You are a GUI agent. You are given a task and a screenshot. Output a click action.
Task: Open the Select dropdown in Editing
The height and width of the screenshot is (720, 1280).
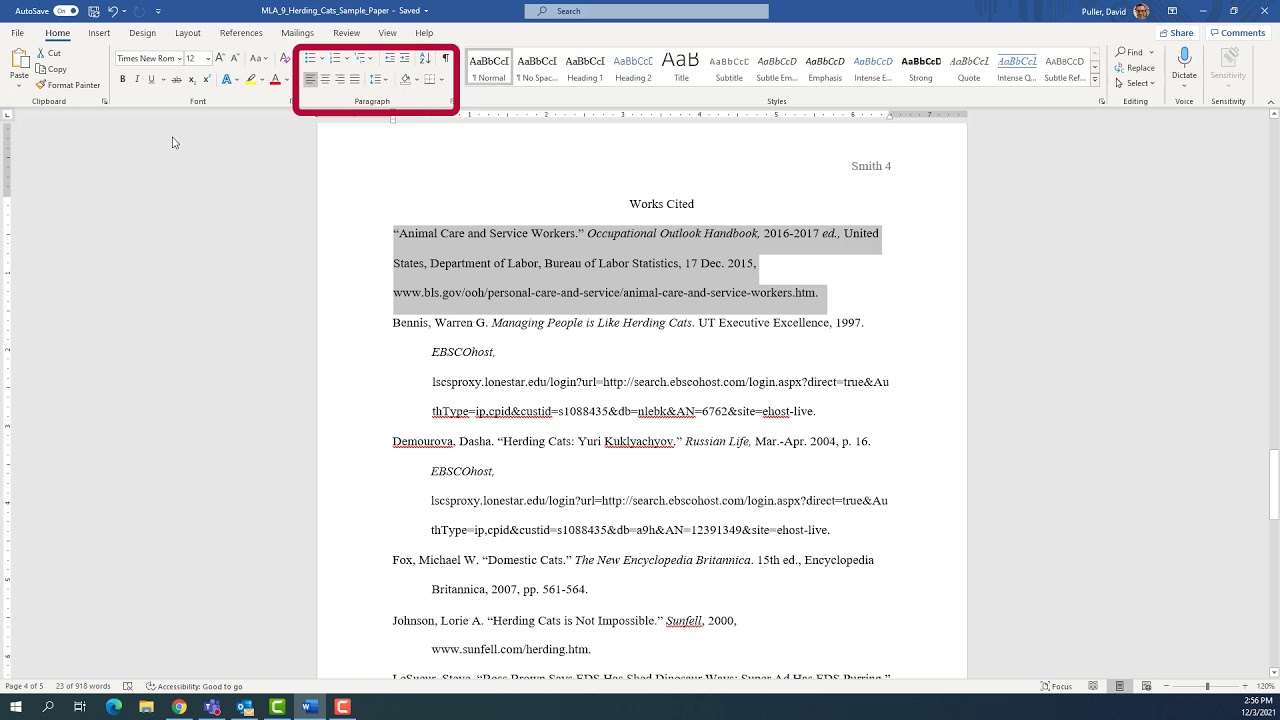[x=1137, y=84]
